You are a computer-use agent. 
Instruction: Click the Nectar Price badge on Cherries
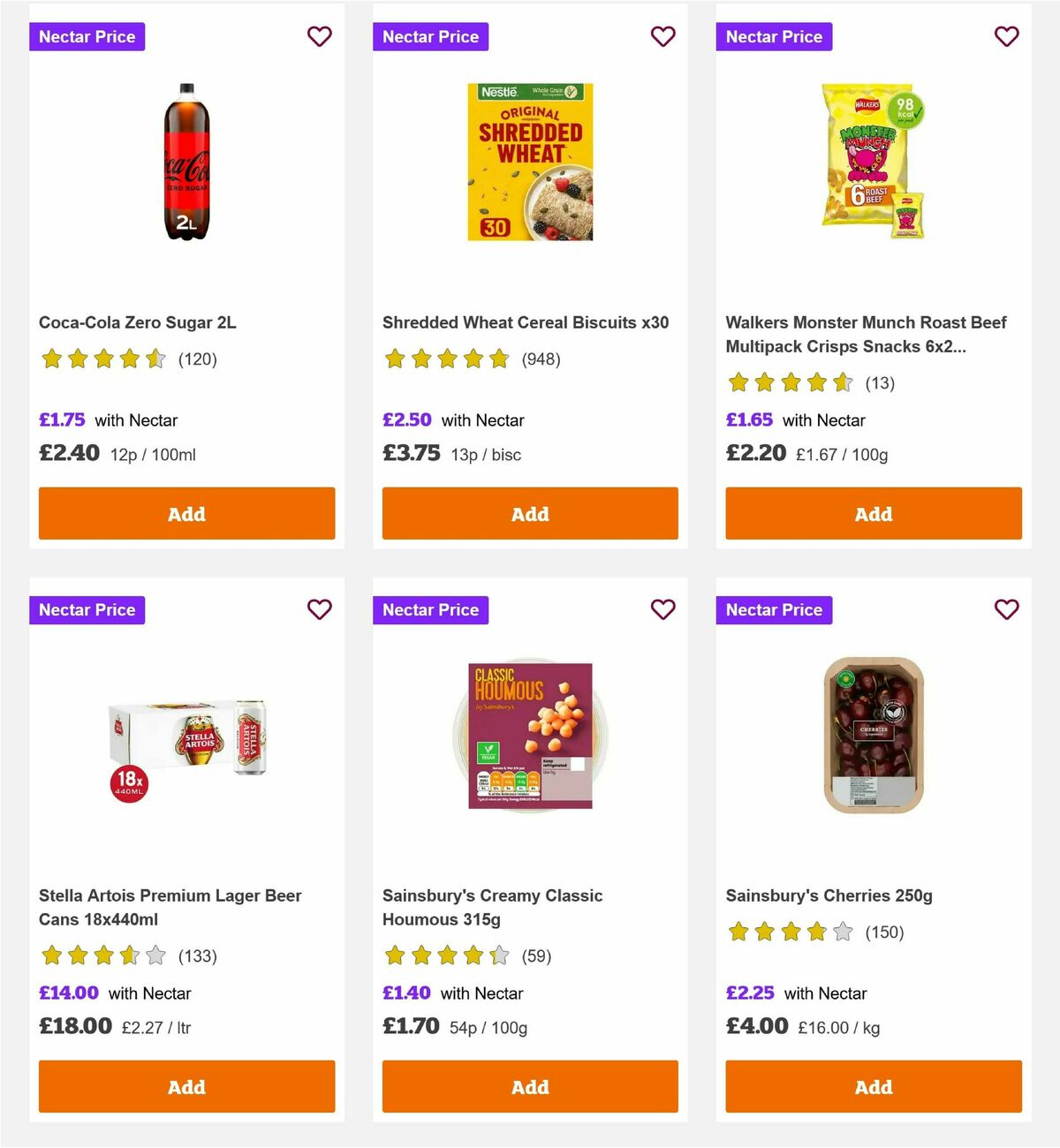(x=774, y=609)
